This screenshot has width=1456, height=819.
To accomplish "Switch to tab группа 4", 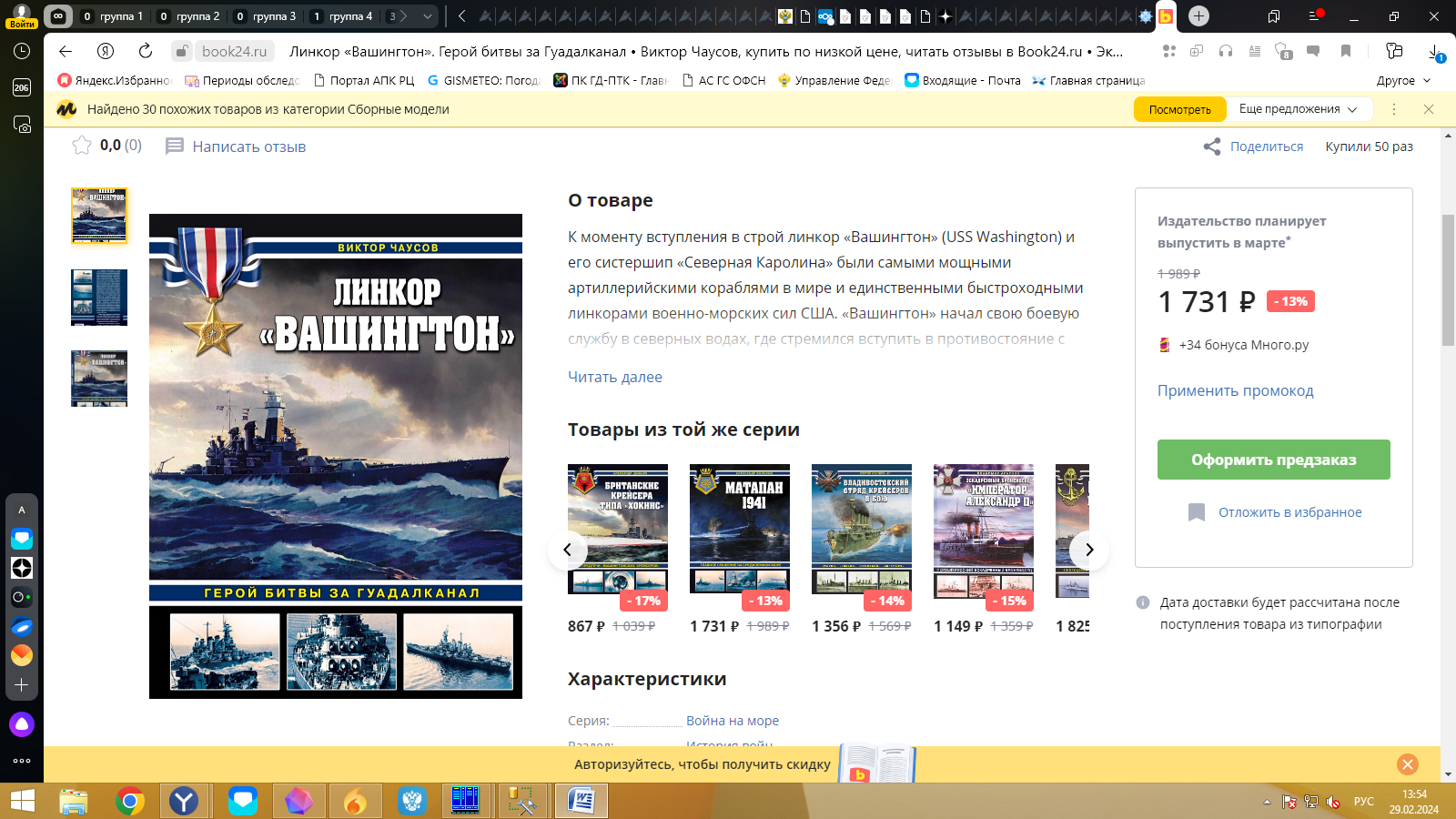I will pyautogui.click(x=342, y=16).
